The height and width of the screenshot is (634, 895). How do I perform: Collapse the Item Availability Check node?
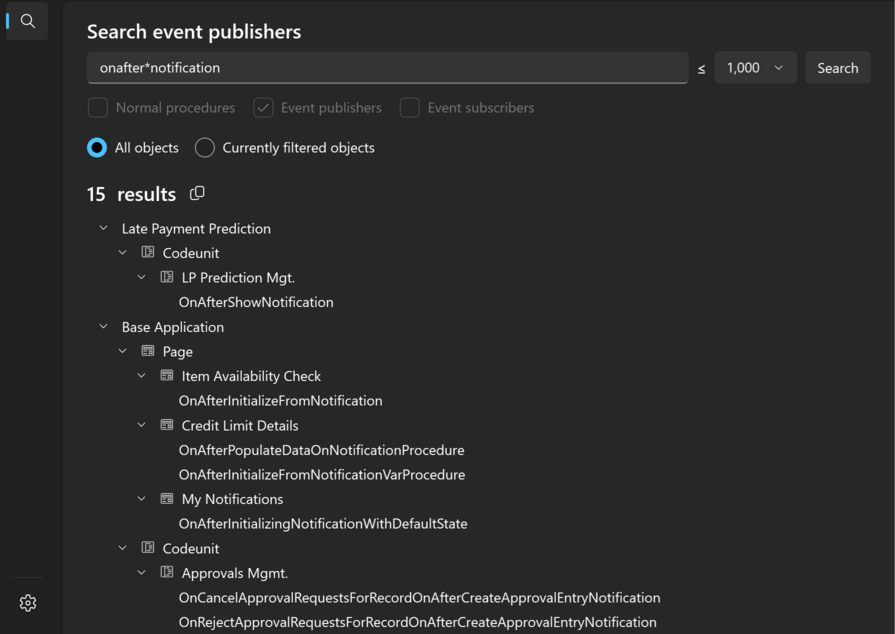pyautogui.click(x=142, y=375)
